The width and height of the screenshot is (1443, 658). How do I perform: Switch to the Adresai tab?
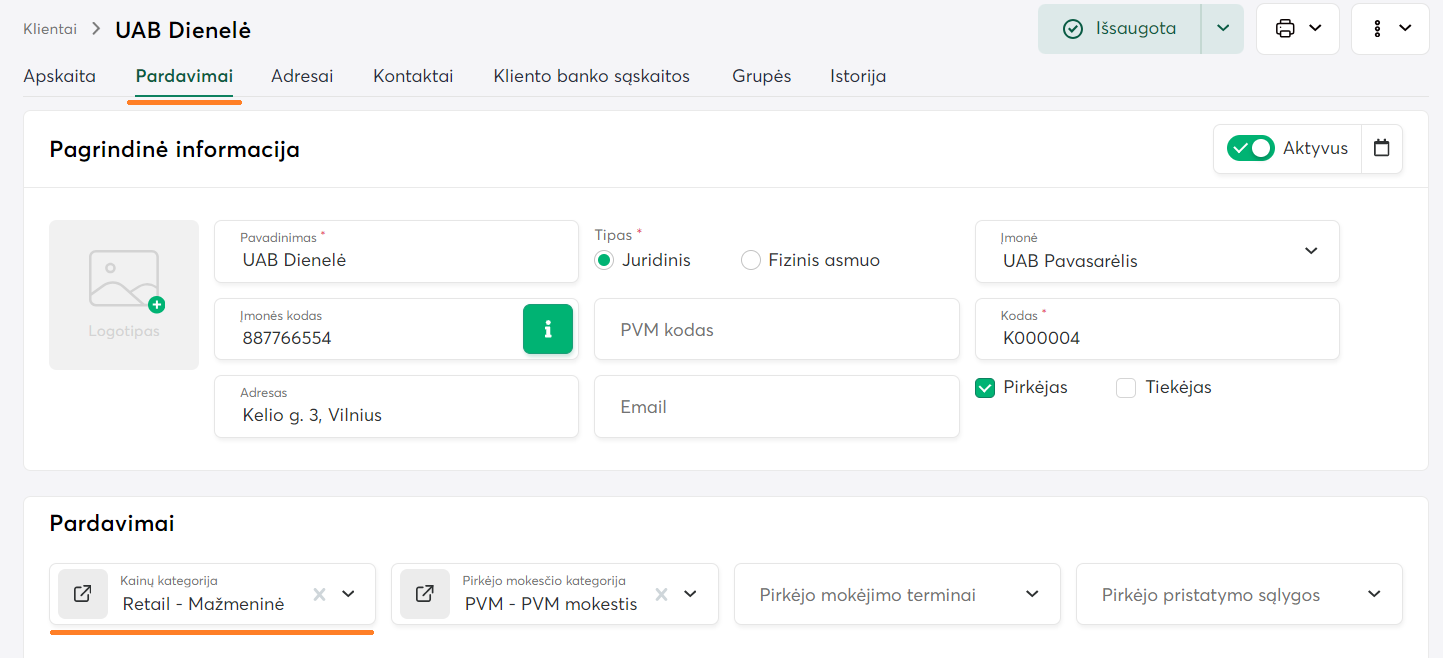[x=302, y=76]
